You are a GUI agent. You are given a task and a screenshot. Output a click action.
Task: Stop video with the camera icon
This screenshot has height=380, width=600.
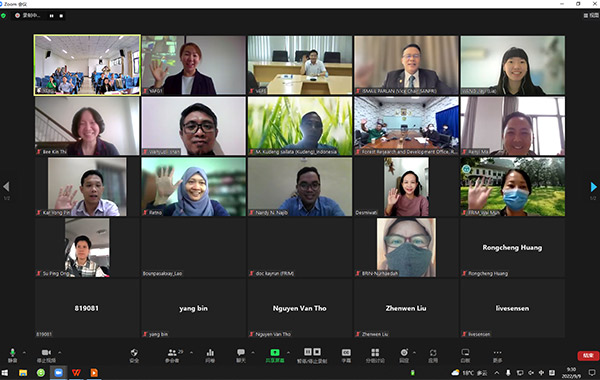[x=46, y=355]
